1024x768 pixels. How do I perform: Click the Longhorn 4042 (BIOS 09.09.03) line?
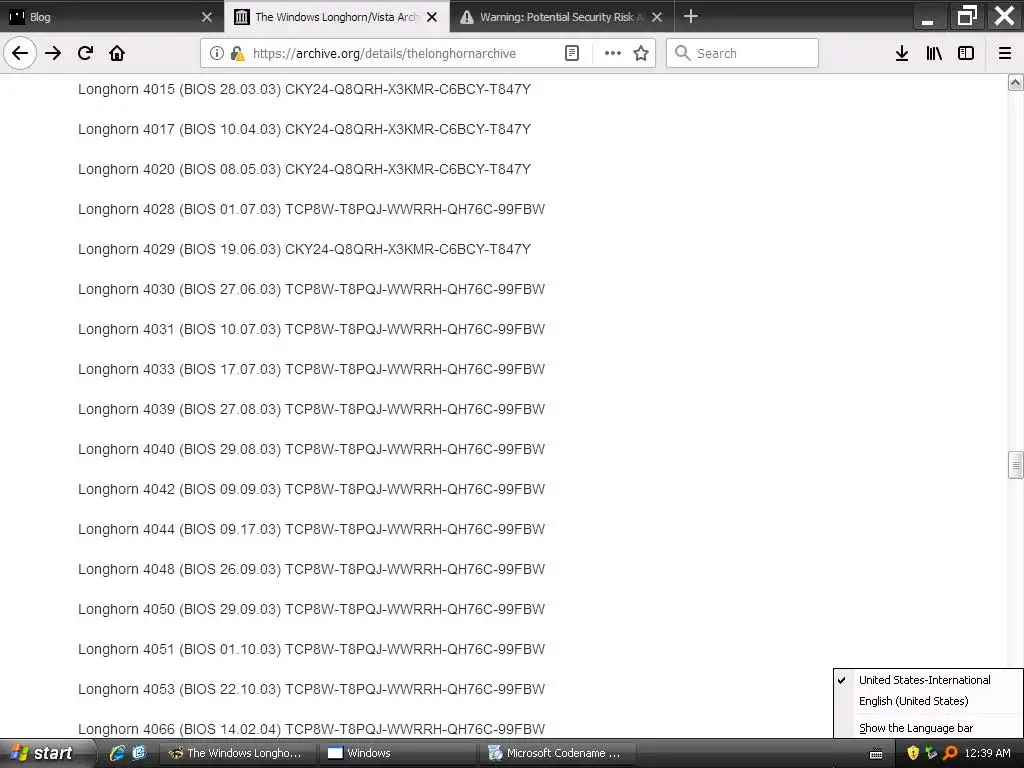(312, 489)
